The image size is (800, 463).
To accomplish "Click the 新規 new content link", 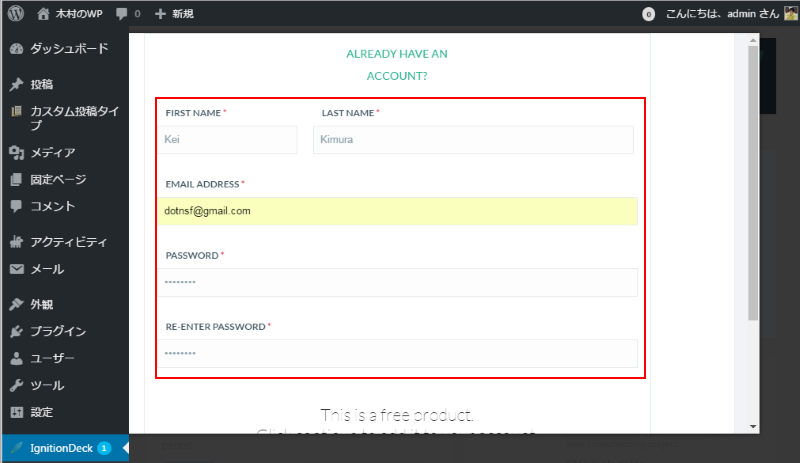I will click(183, 14).
